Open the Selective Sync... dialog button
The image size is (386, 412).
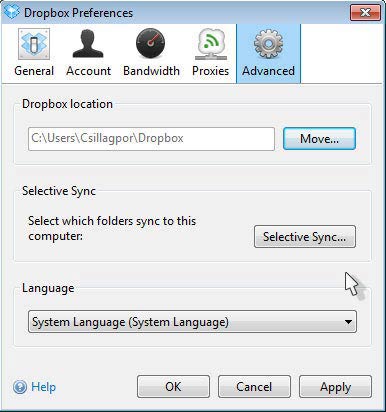(x=305, y=237)
